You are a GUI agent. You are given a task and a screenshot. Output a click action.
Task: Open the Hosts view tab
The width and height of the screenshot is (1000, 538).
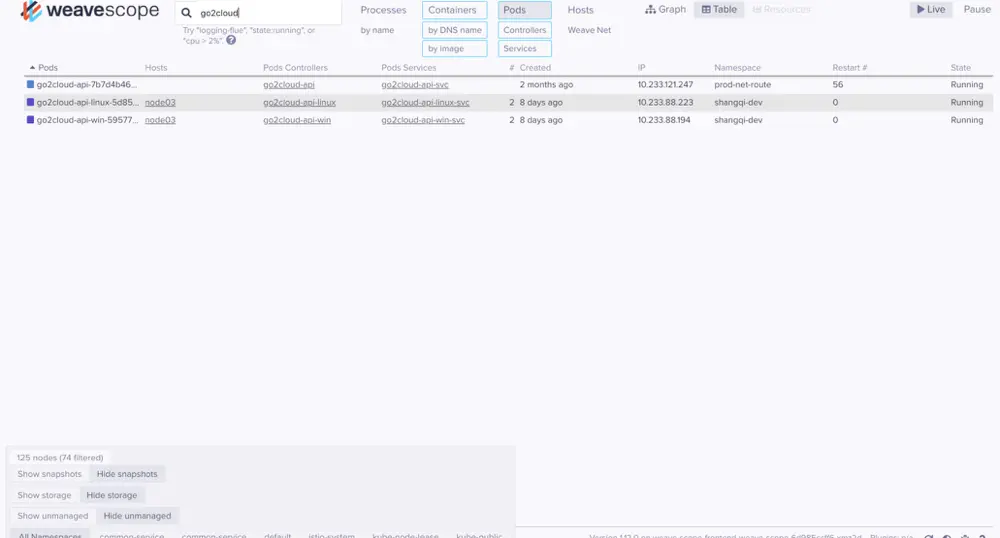[x=580, y=10]
